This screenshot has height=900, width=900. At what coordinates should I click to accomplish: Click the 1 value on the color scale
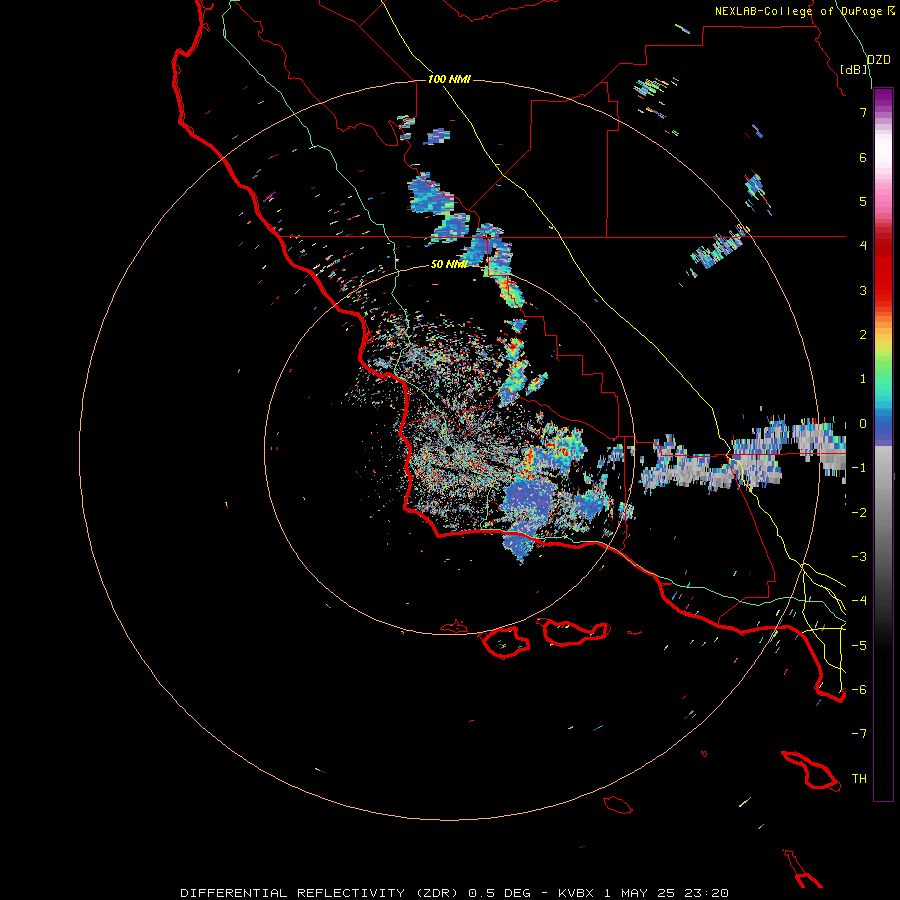(x=863, y=379)
